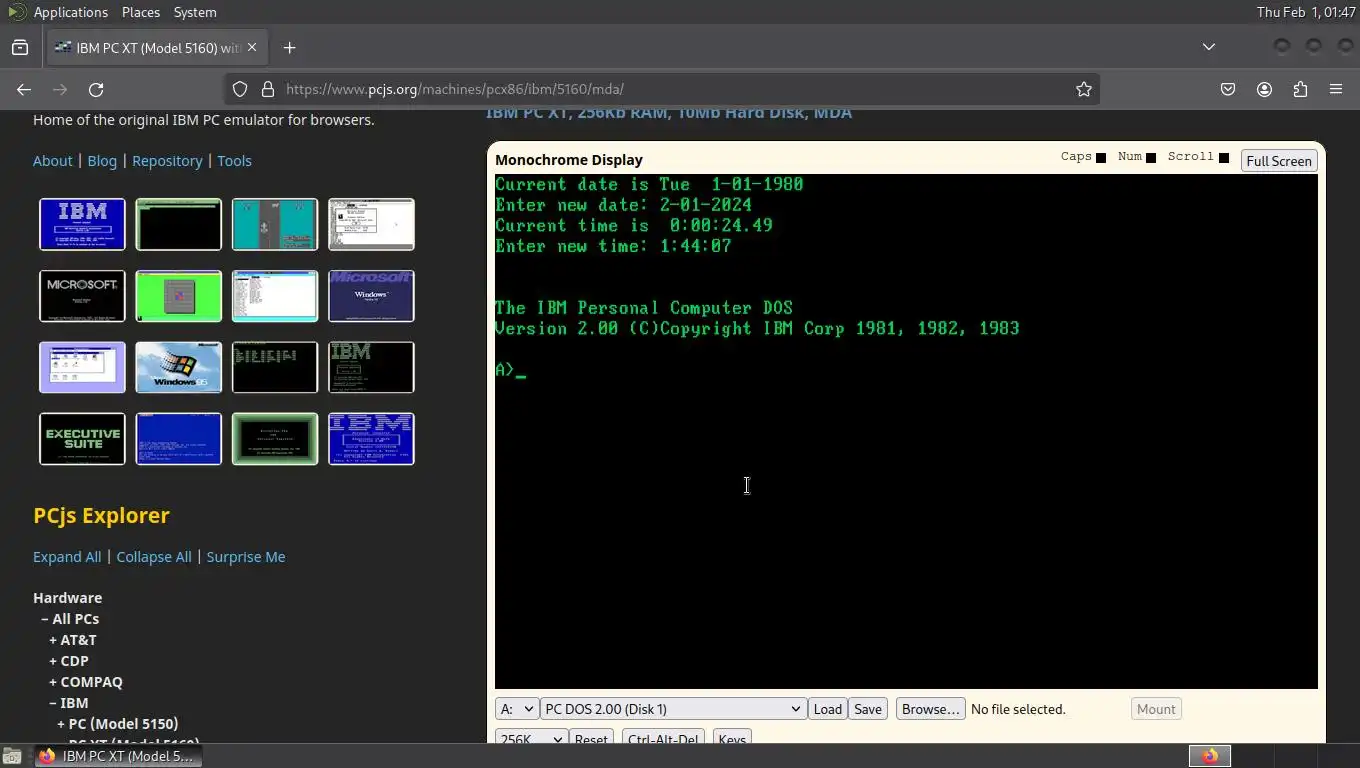Click the Firefox icon in bottom panel
The width and height of the screenshot is (1360, 768).
click(x=1210, y=756)
